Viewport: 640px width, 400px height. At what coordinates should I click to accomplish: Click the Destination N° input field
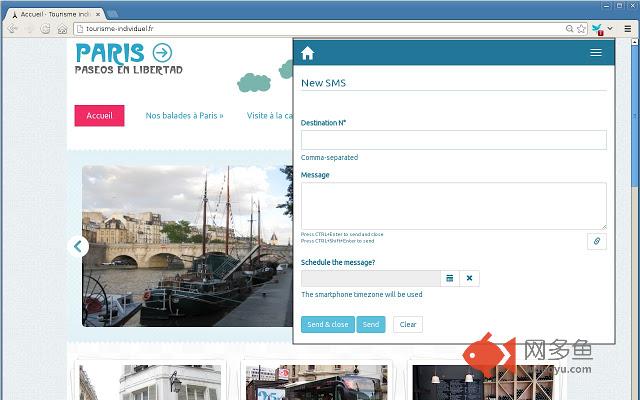453,140
